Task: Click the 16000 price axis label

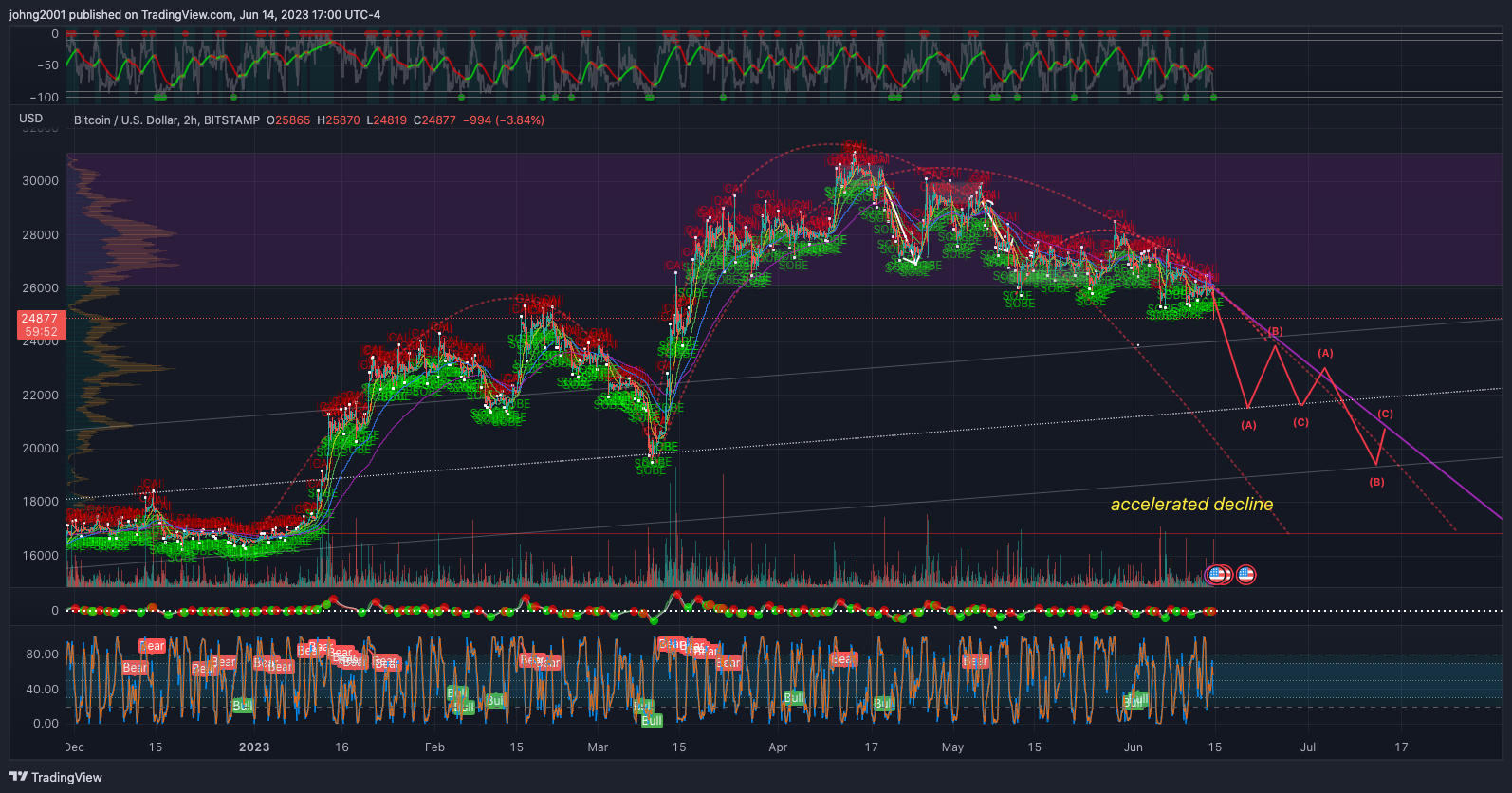Action: (41, 556)
